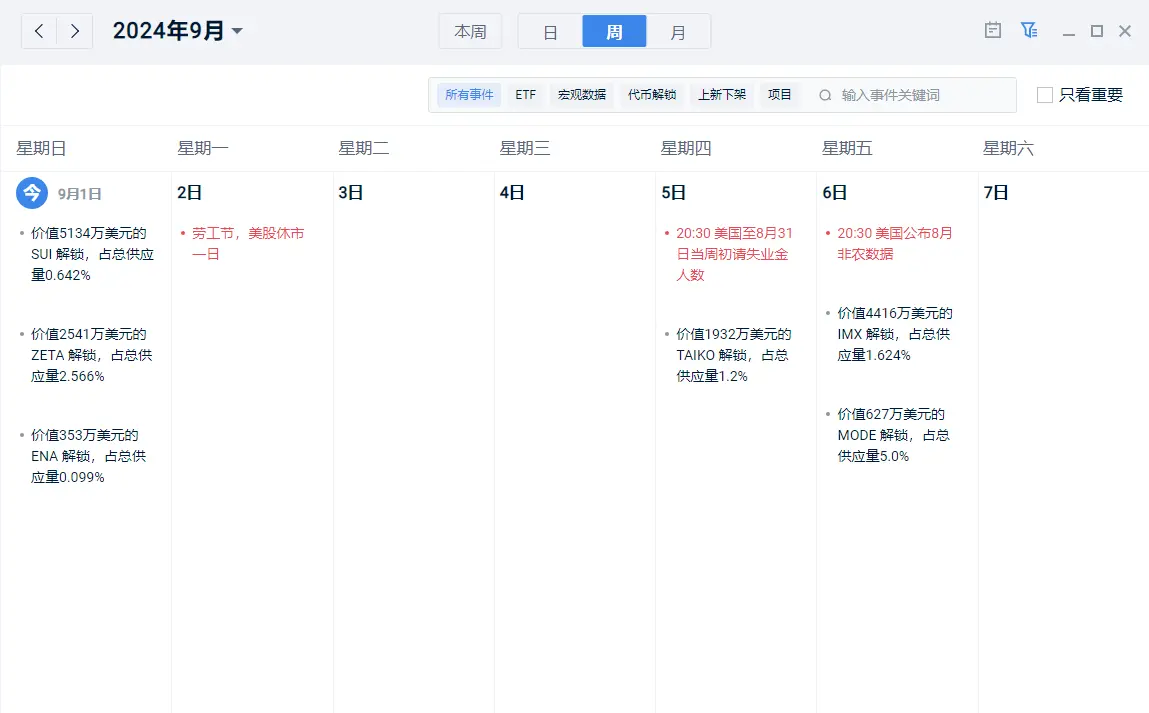Select the 所有事件 filter
This screenshot has height=713, width=1149.
tap(469, 95)
